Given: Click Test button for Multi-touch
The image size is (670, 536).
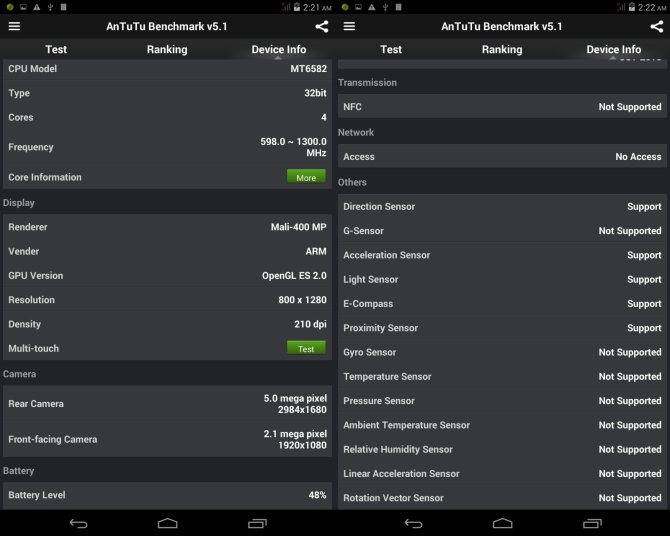Looking at the screenshot, I should (306, 348).
